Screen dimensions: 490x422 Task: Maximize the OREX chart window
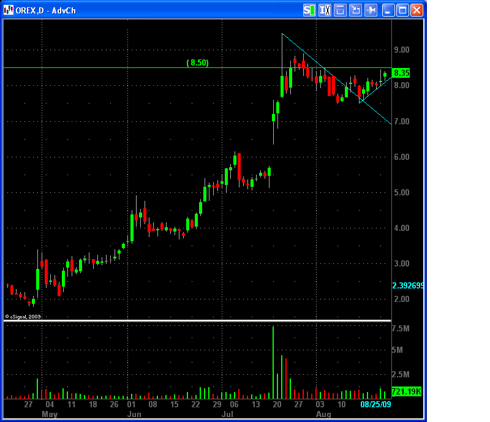pyautogui.click(x=402, y=10)
